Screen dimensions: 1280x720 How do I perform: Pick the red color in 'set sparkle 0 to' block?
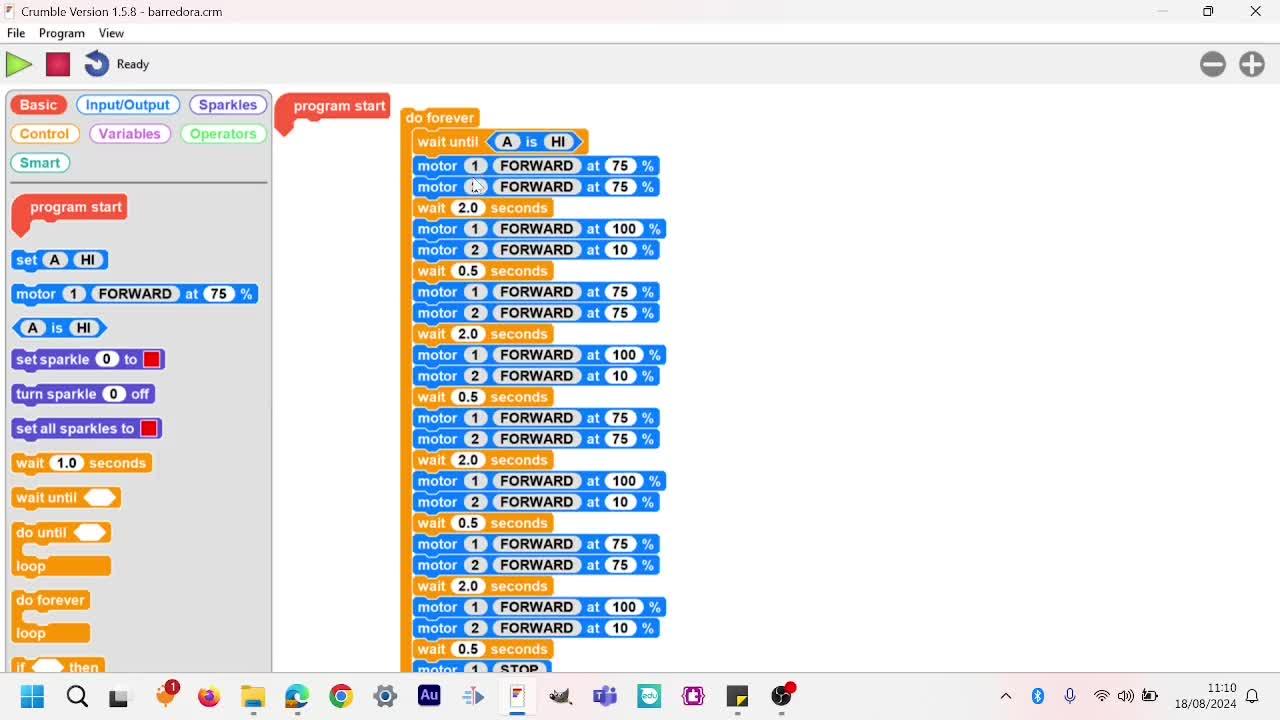tap(152, 359)
